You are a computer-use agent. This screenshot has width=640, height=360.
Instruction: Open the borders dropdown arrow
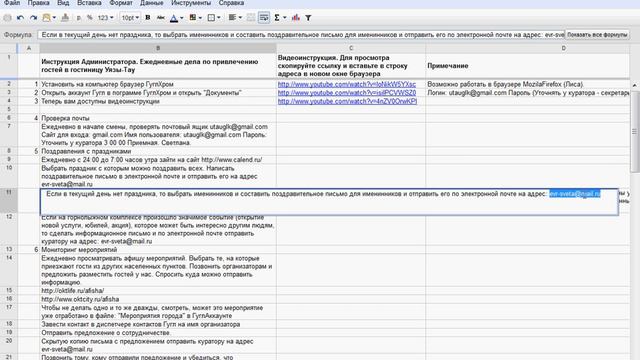point(219,18)
